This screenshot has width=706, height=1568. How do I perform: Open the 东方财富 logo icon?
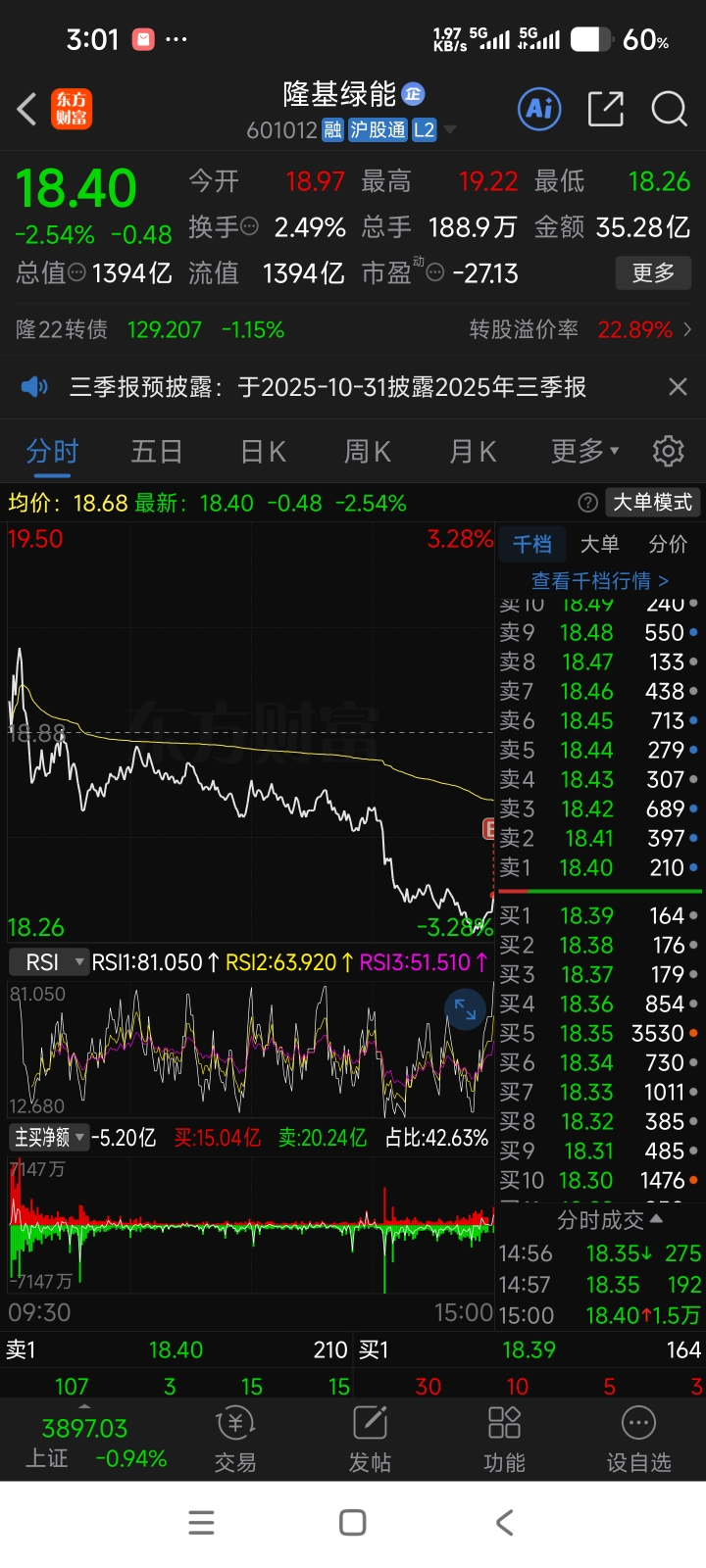click(x=72, y=109)
